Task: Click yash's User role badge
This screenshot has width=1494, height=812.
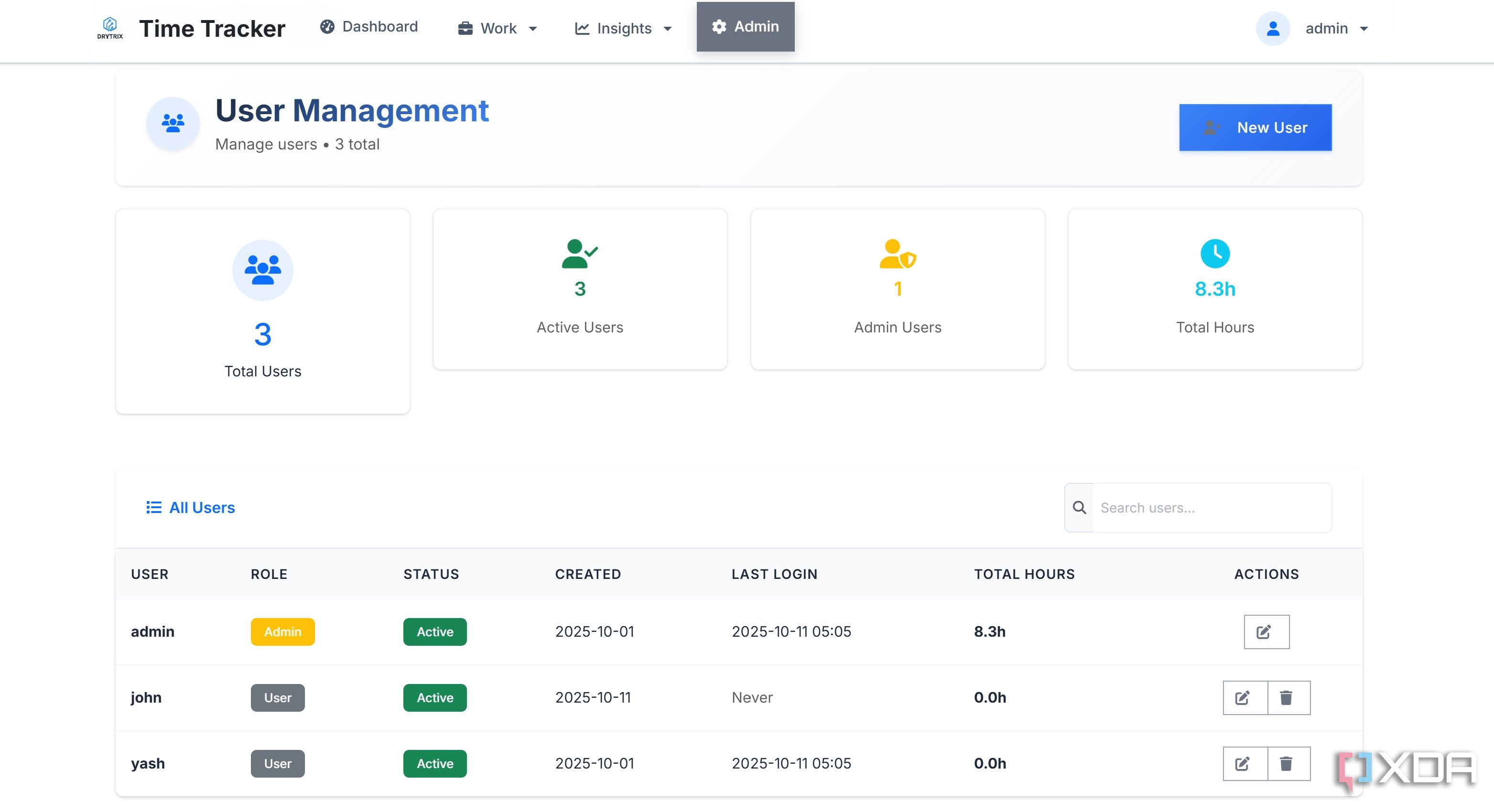Action: [x=277, y=764]
